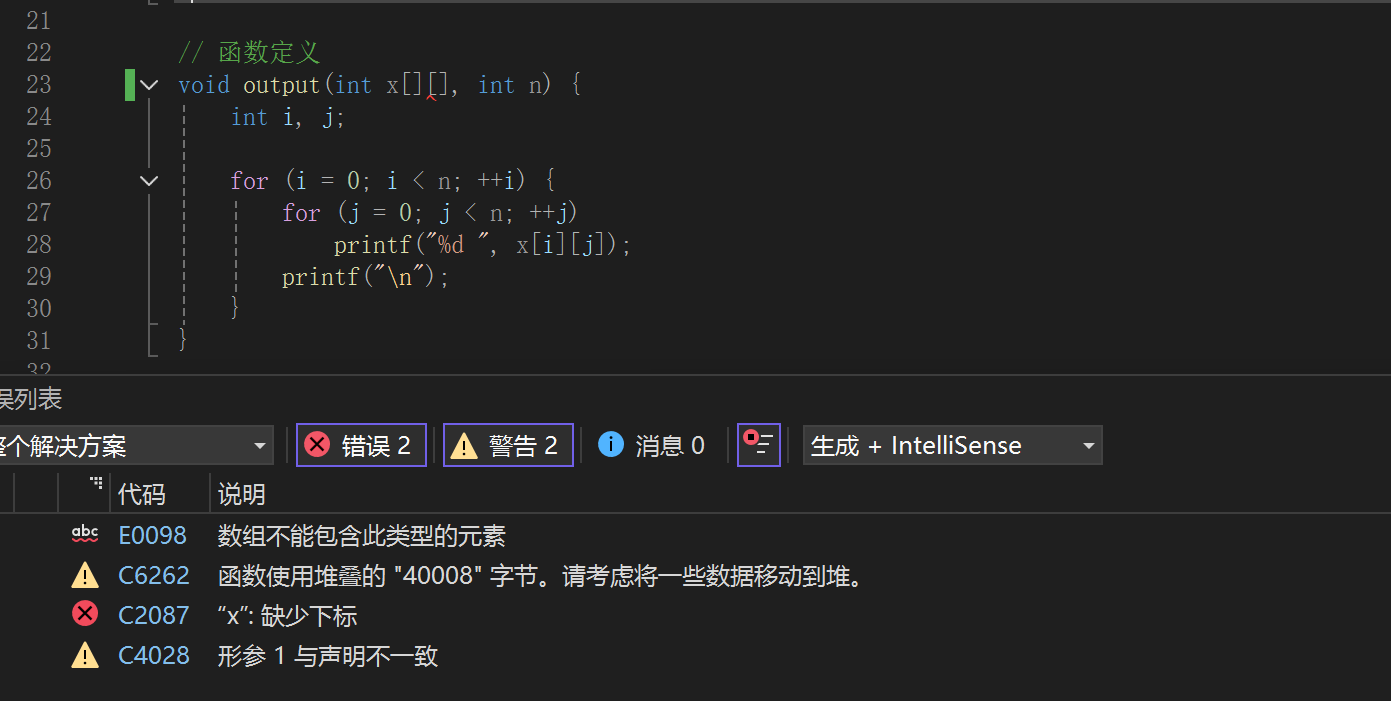Sort by the 代码 column header

(142, 494)
